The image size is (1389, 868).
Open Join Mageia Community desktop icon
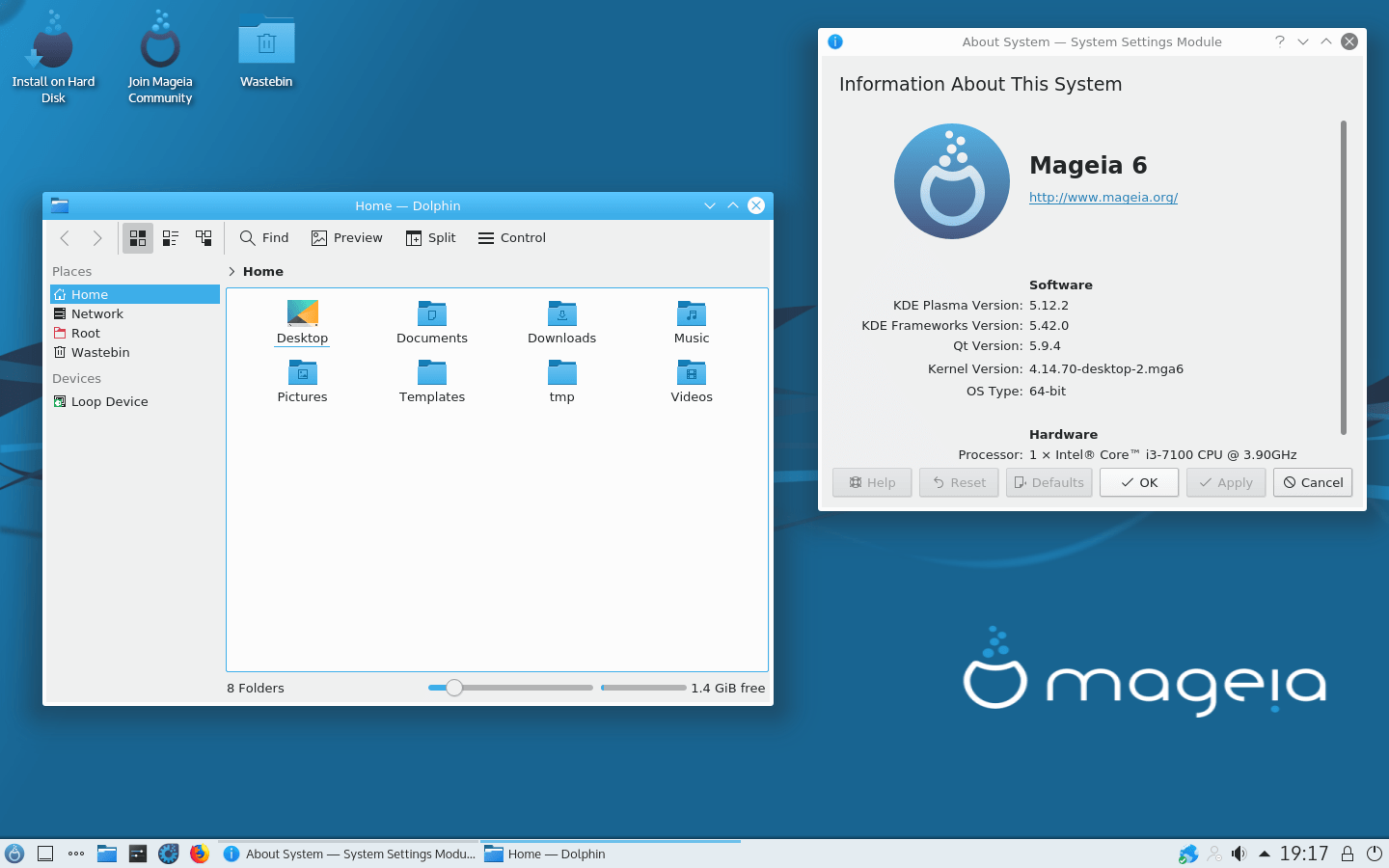[x=160, y=58]
